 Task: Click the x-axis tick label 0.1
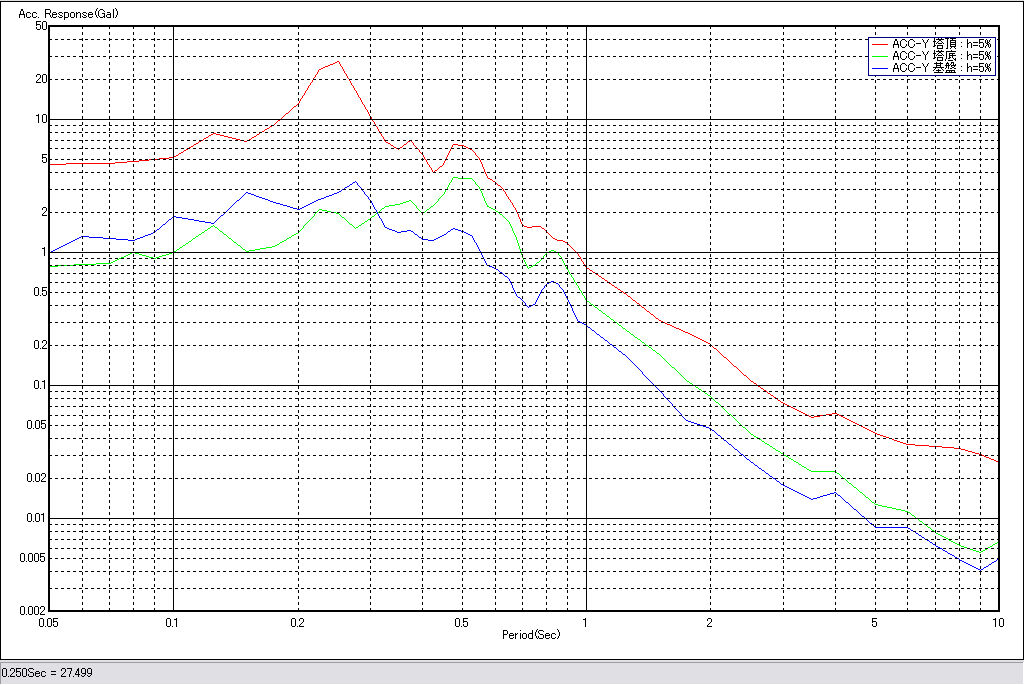coord(173,623)
